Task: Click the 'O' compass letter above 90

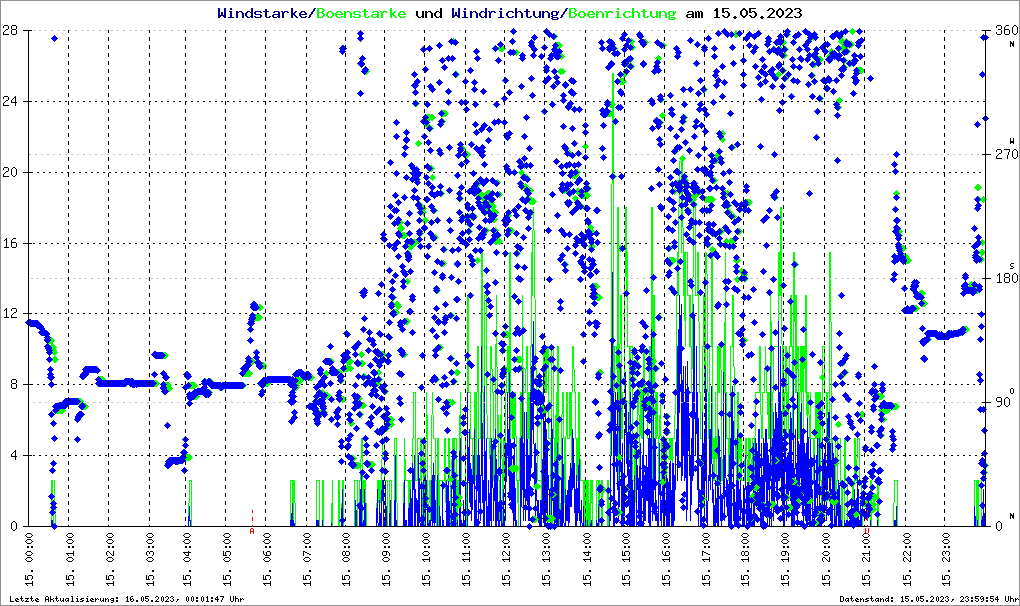Action: (1012, 391)
